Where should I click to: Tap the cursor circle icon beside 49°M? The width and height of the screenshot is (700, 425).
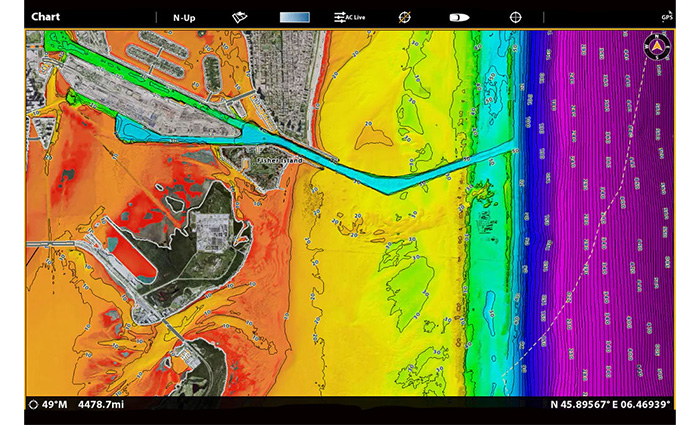[x=33, y=405]
